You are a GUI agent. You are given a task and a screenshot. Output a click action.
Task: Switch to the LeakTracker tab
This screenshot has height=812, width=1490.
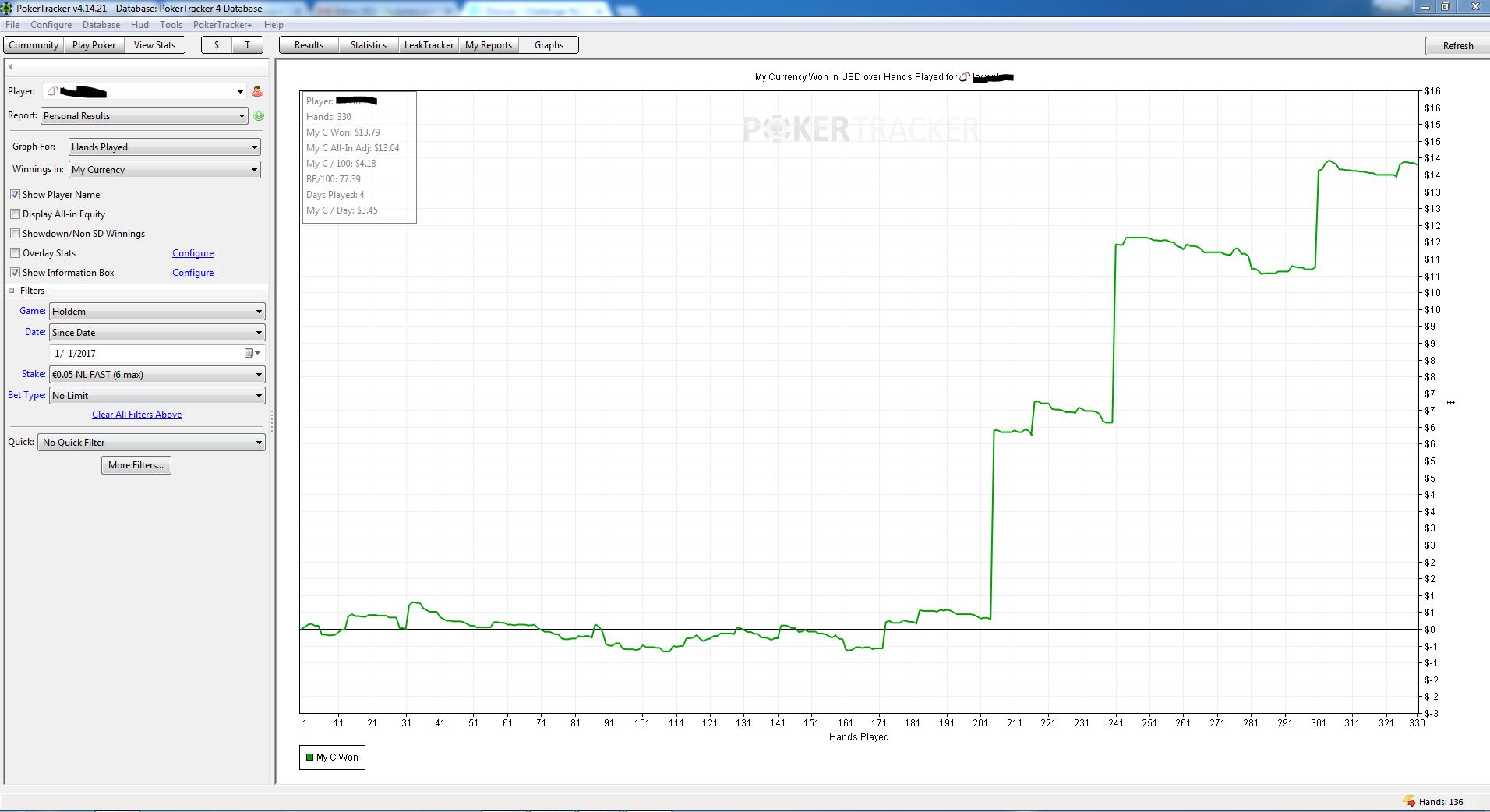click(429, 45)
